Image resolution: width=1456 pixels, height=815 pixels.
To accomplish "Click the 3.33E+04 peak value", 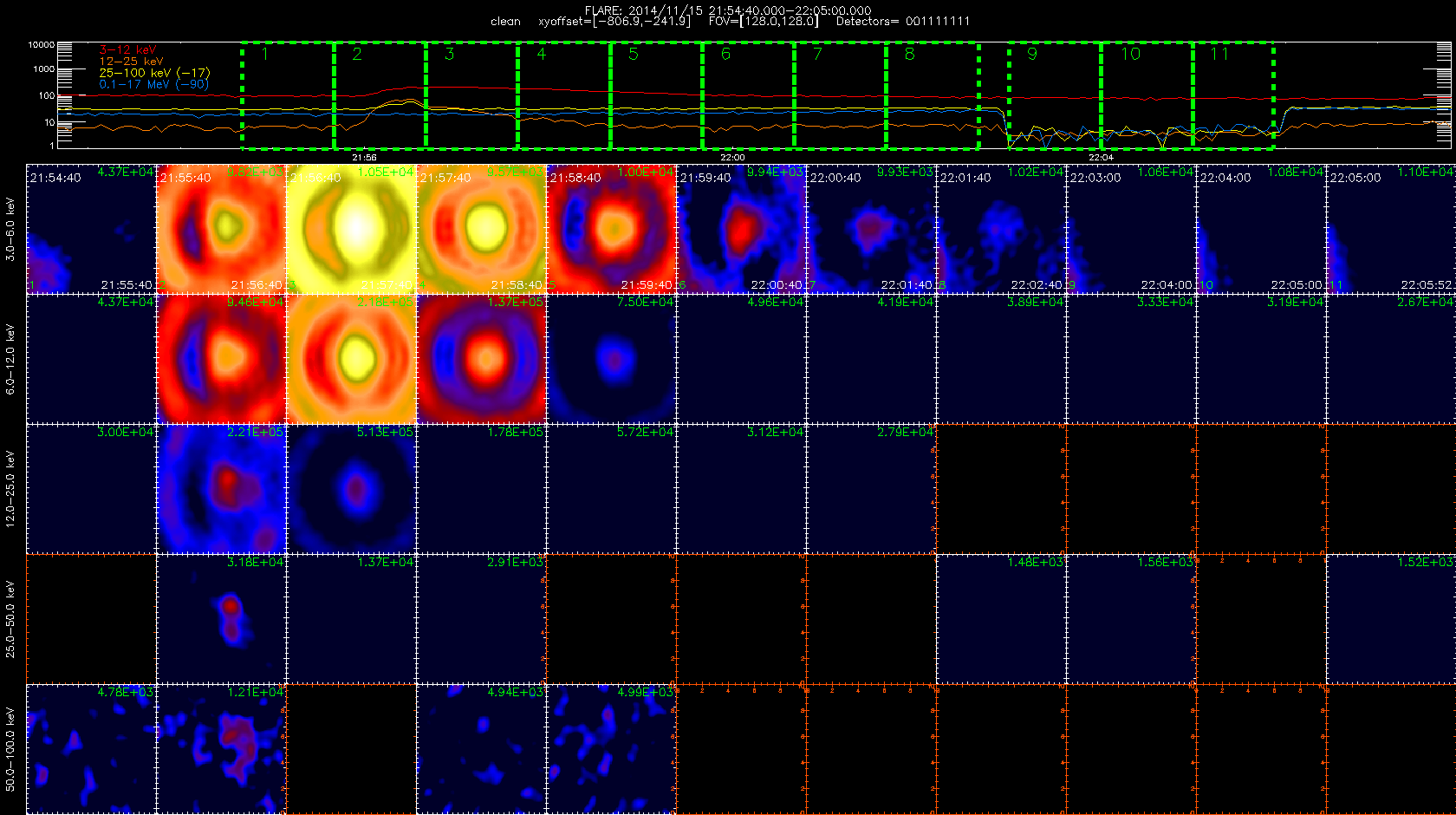I will tap(1166, 302).
